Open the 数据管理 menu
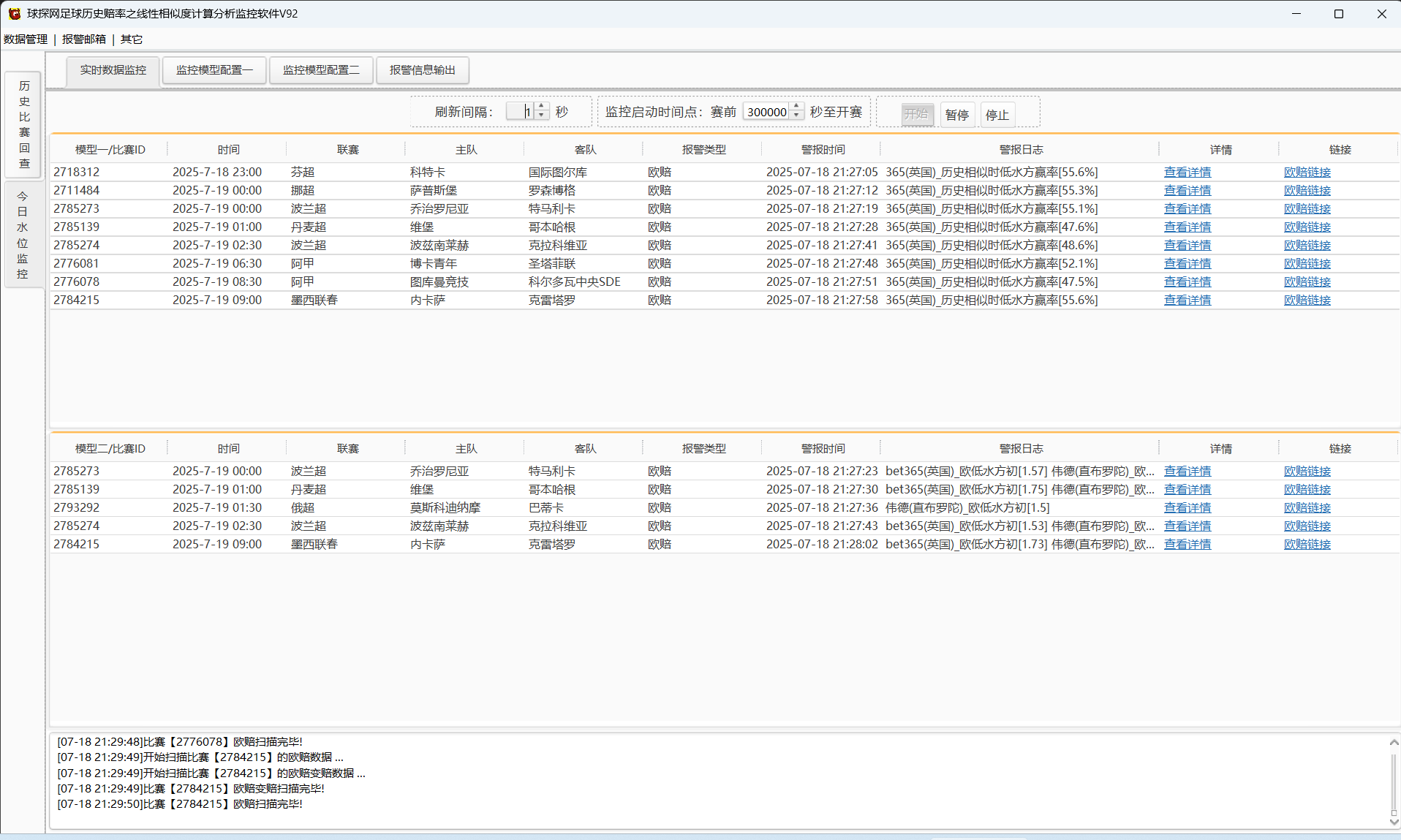 pos(26,39)
